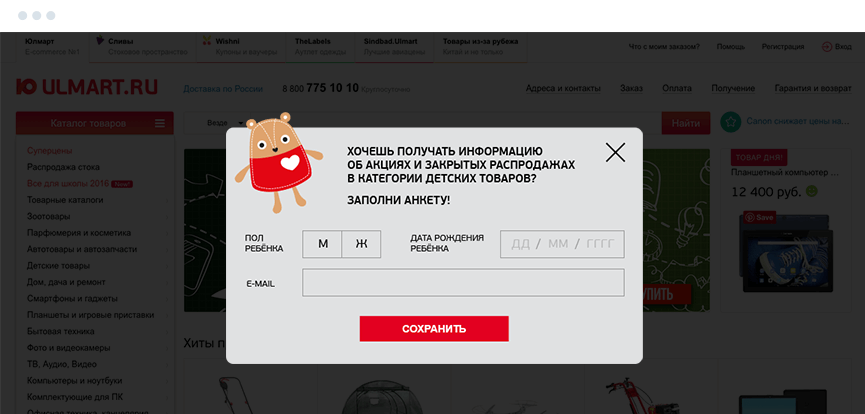Select Ж for child's gender
The image size is (865, 414).
click(361, 244)
